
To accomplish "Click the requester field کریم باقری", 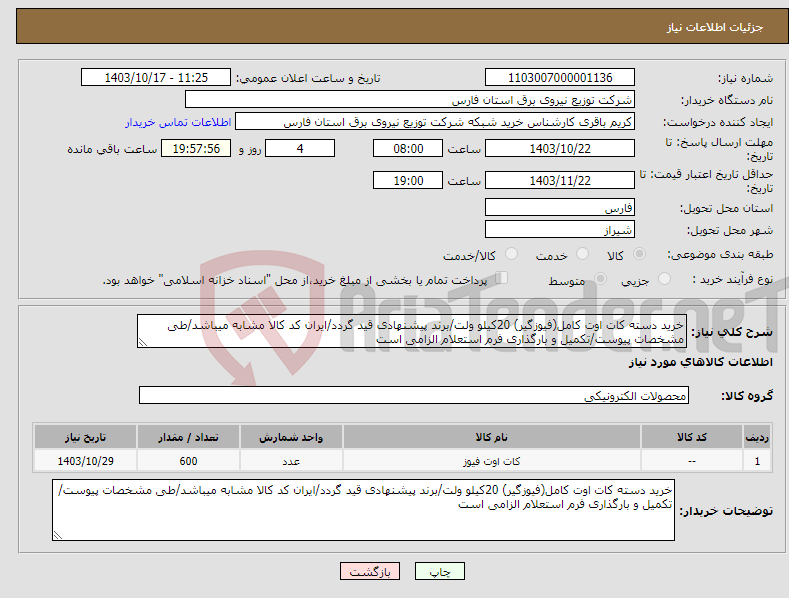I will click(435, 122).
